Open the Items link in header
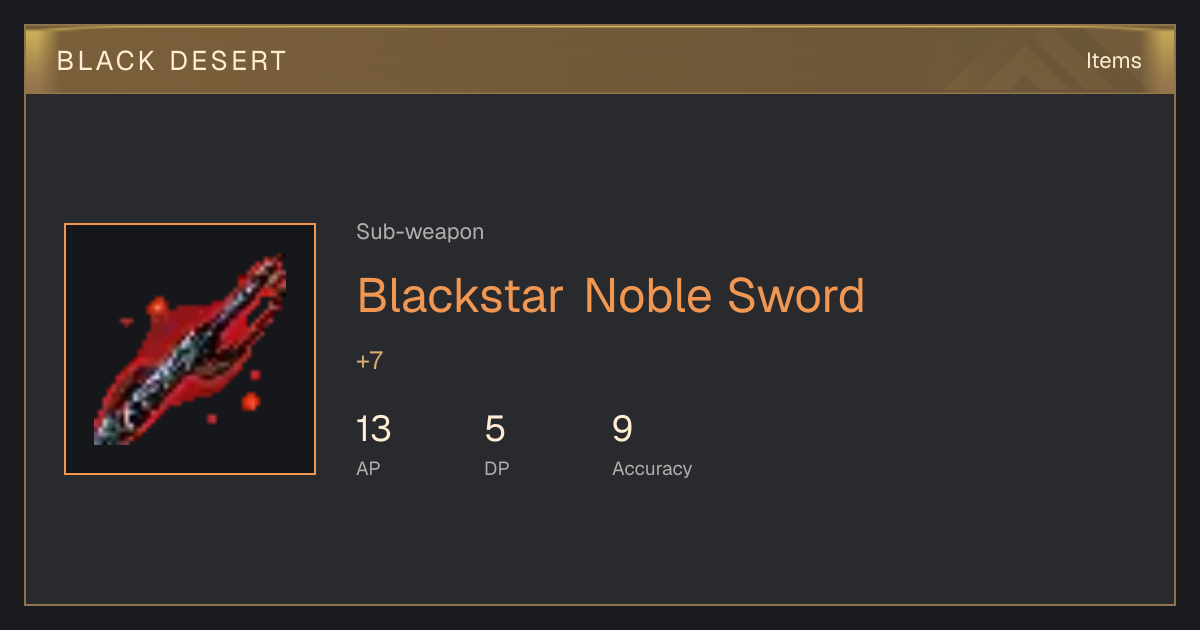This screenshot has height=630, width=1200. [1113, 60]
